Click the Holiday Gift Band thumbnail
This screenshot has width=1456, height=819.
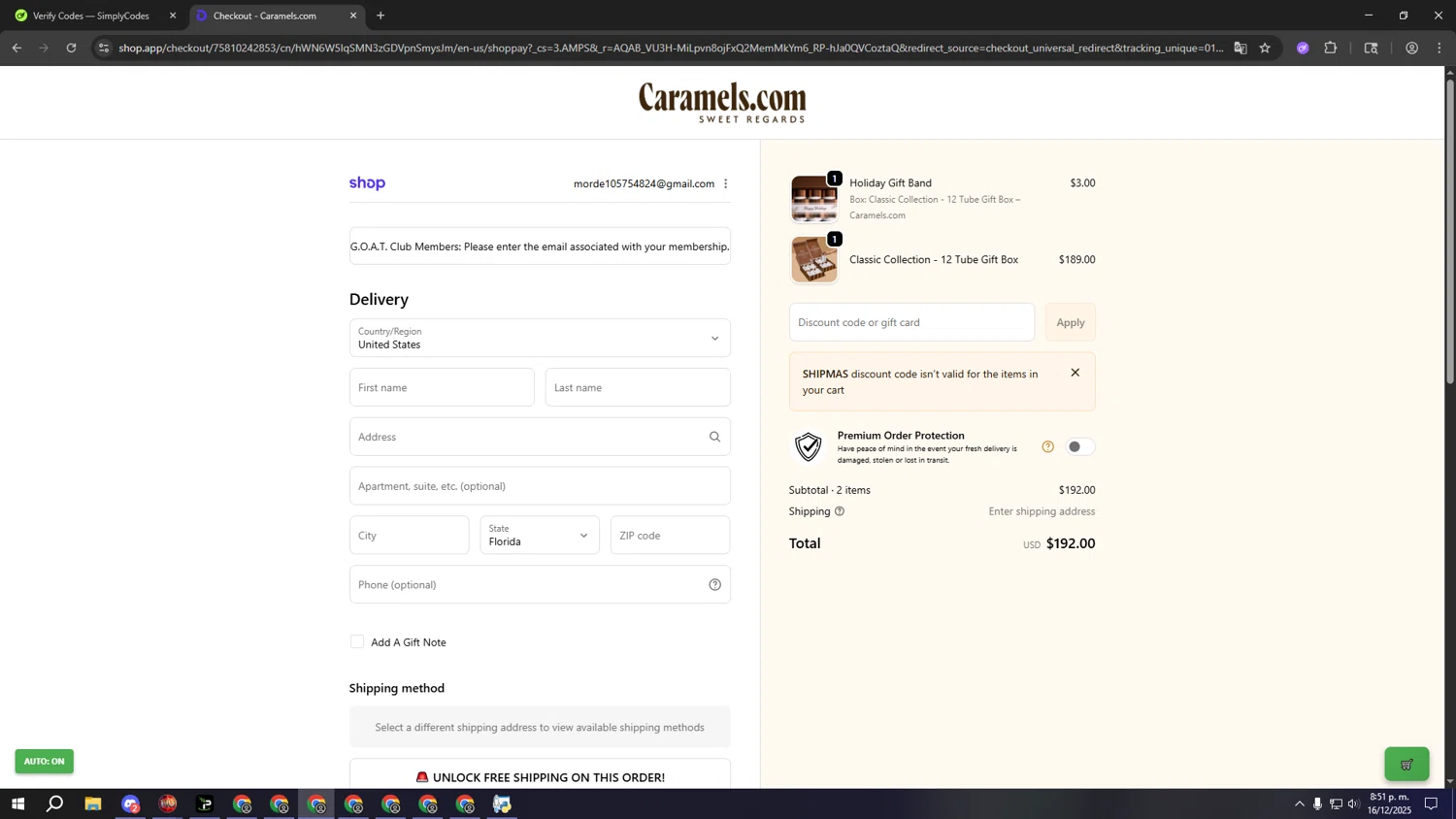813,199
